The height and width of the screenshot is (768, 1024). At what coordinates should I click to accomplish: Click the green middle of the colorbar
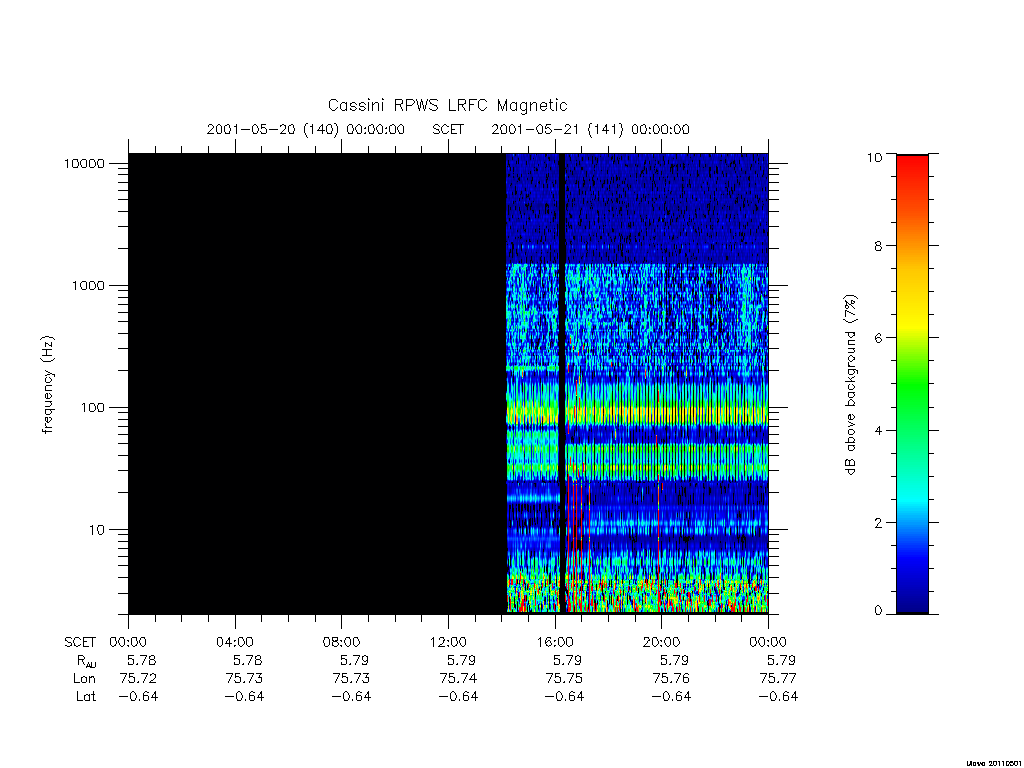[x=912, y=385]
